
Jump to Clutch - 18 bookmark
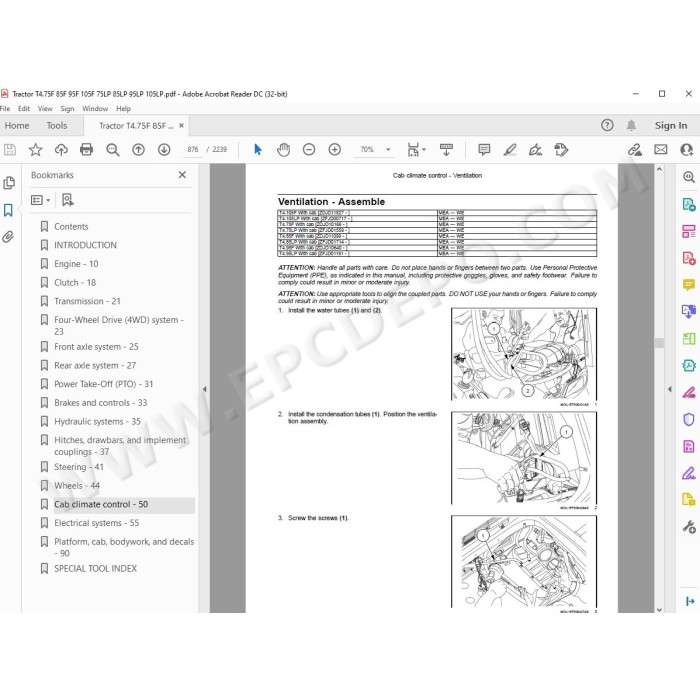click(x=75, y=283)
